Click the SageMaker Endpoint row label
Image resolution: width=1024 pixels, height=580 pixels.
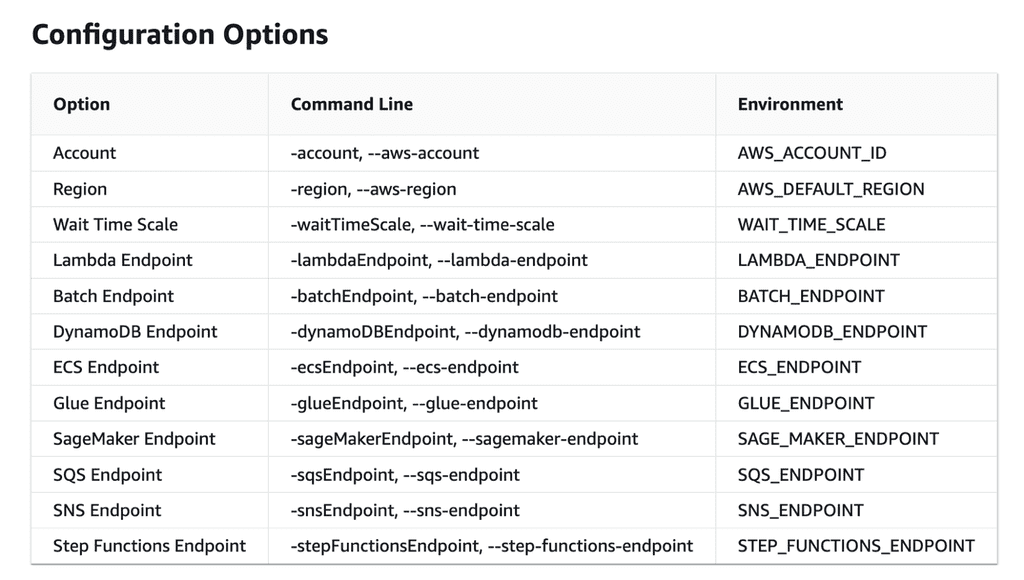[x=134, y=439]
